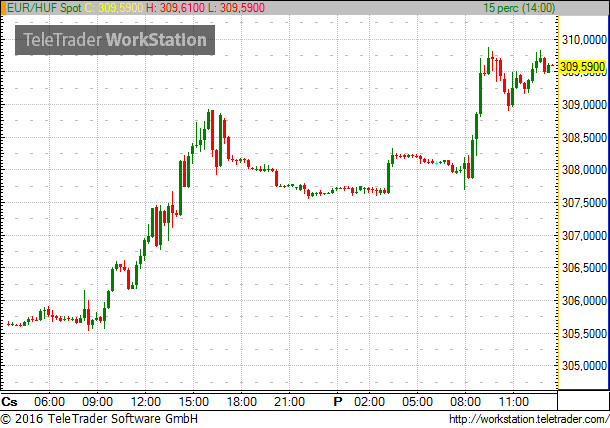Click the 11:00 time axis label

click(x=514, y=401)
